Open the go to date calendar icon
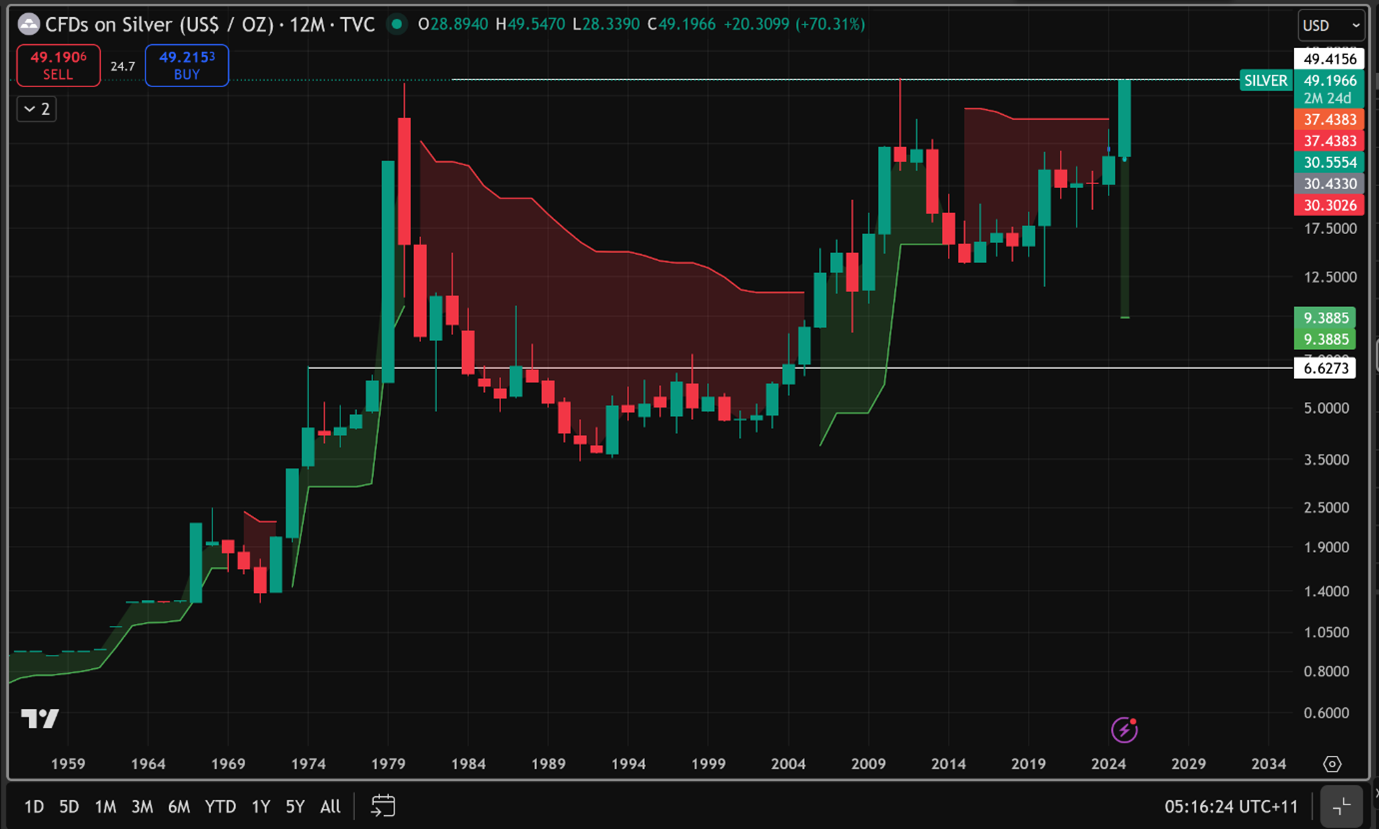 click(x=383, y=805)
